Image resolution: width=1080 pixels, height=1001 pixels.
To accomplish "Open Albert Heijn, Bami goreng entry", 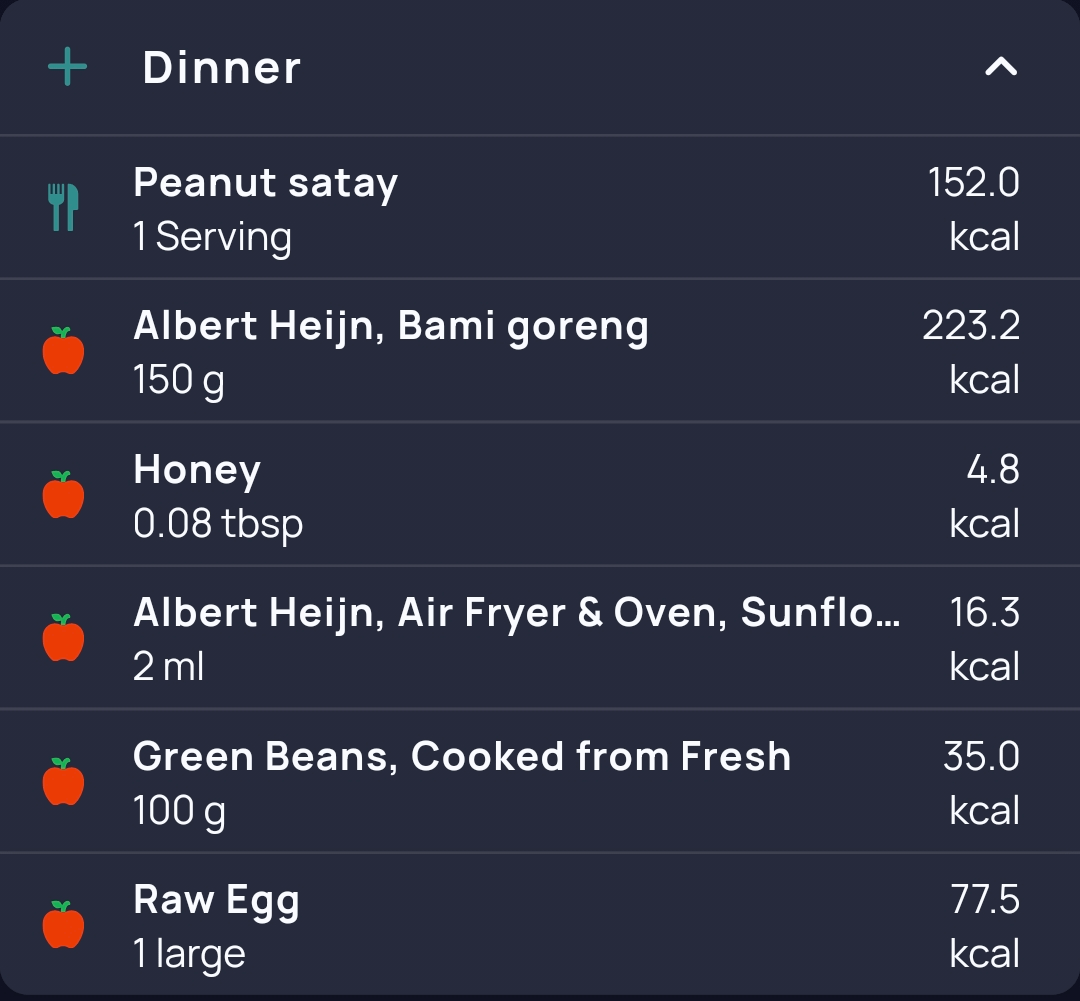I will [x=540, y=351].
